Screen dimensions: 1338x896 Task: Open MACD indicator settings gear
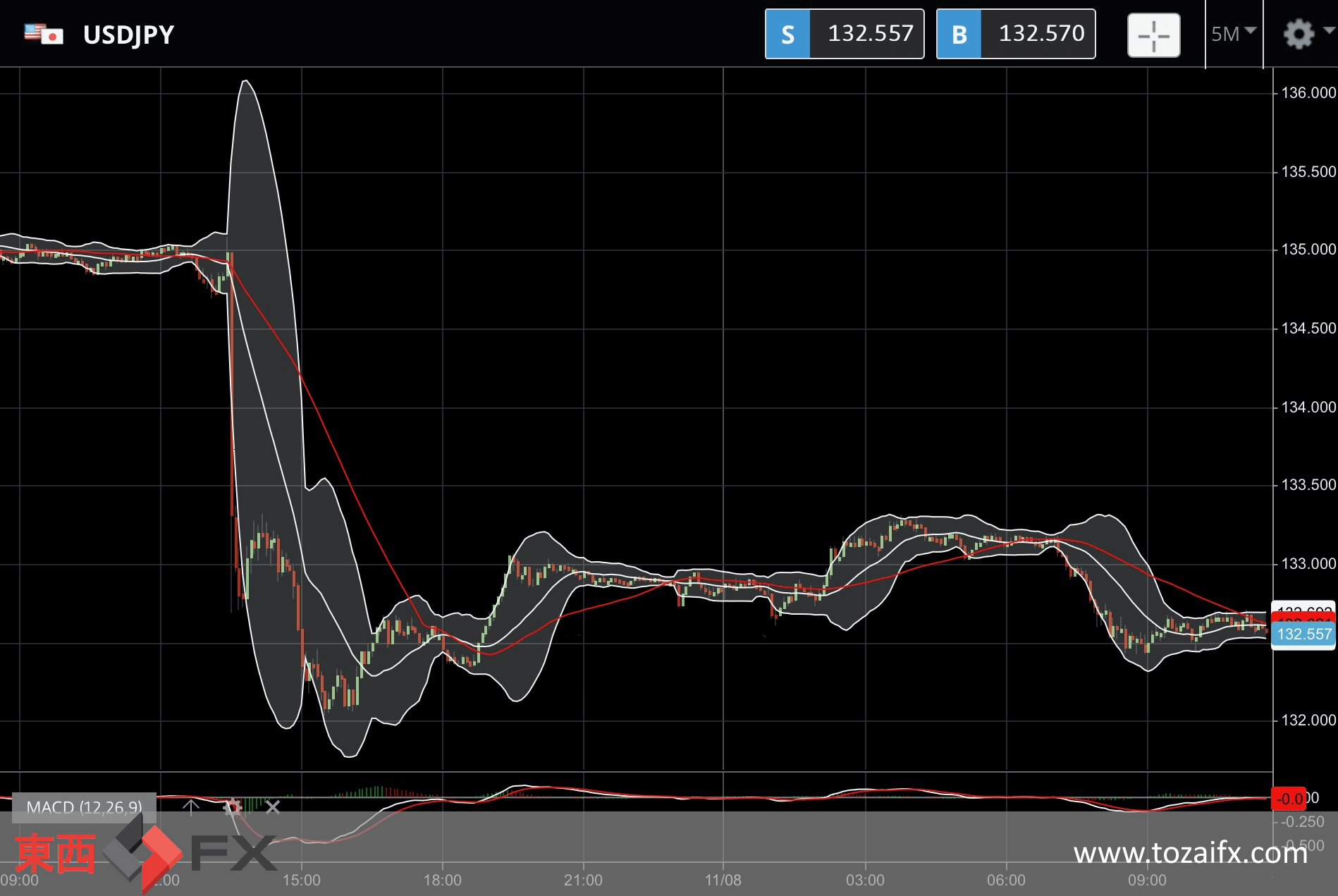(232, 806)
